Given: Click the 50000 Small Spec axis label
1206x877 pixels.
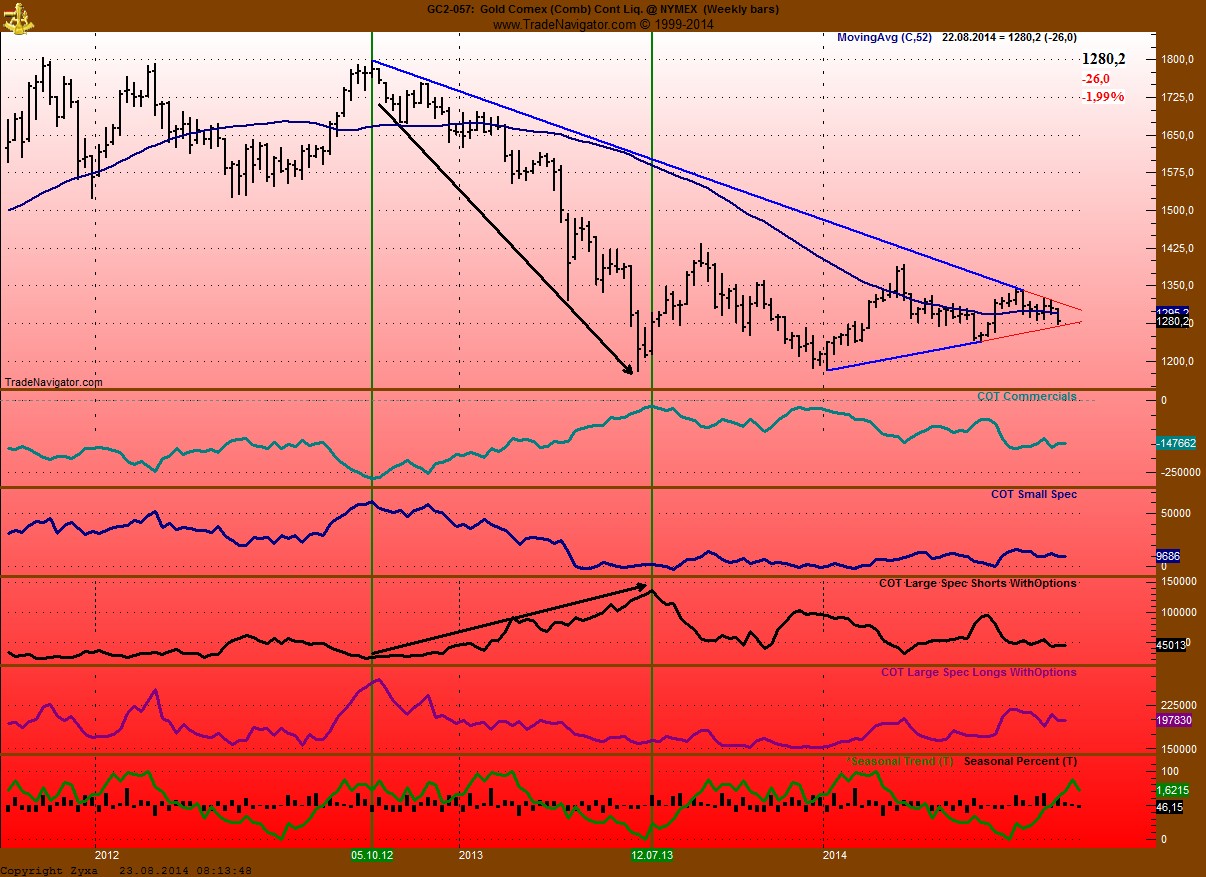Looking at the screenshot, I should [x=1176, y=513].
